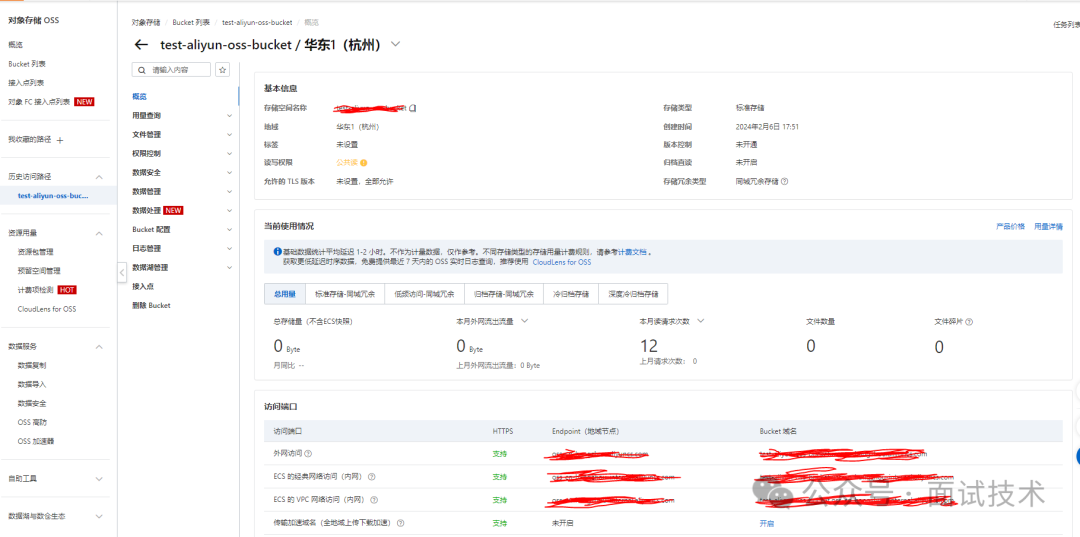Select test-aliyun-oss-buc... history path
The image size is (1080, 537).
pos(53,196)
